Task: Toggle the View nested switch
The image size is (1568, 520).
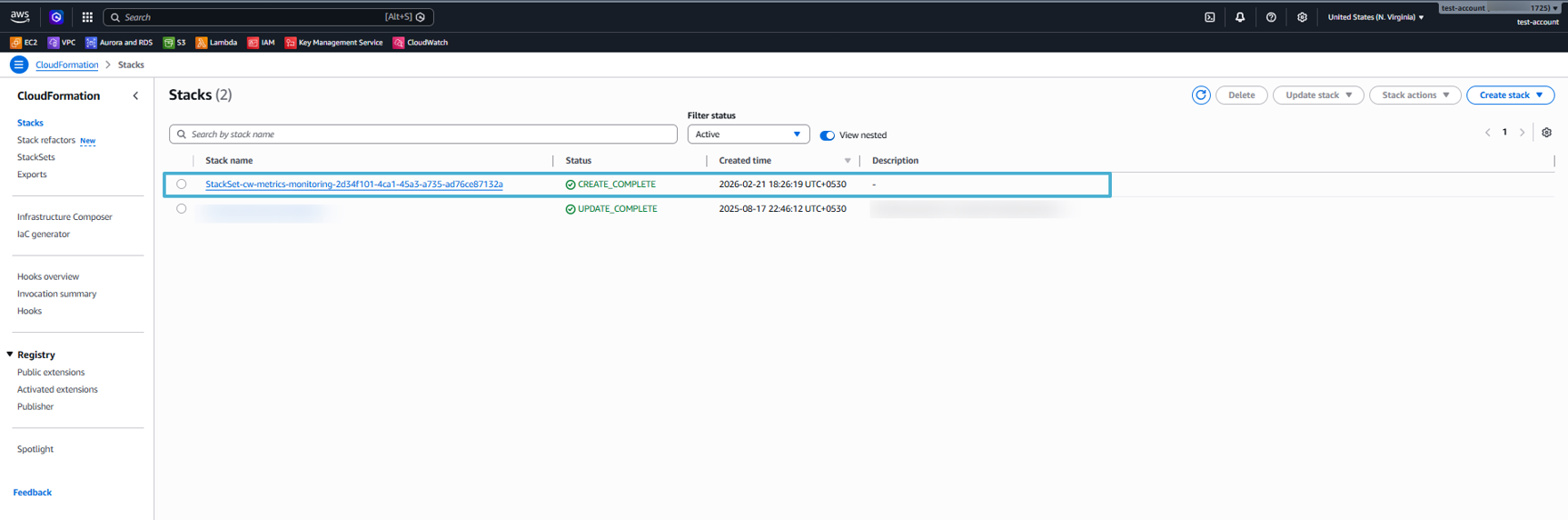Action: tap(827, 135)
